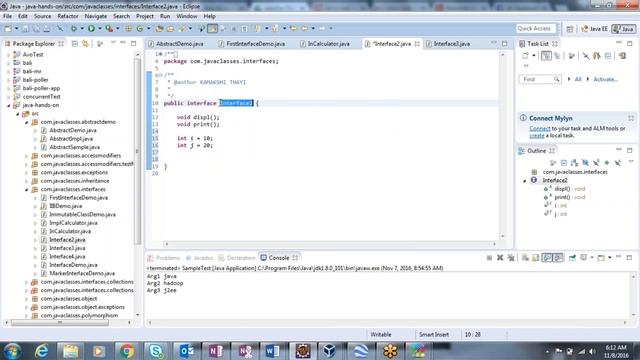Click the Save icon in main toolbar

tap(25, 28)
